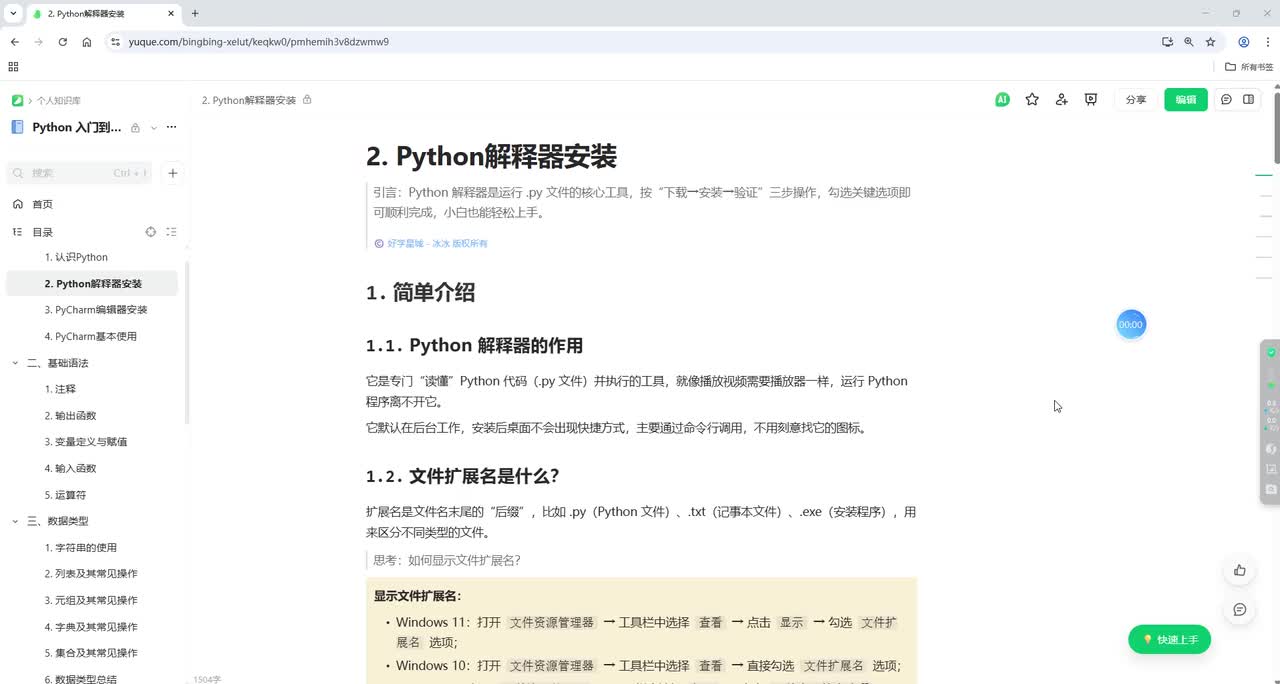Open the add collaborator icon
This screenshot has height=684, width=1280.
coord(1061,100)
